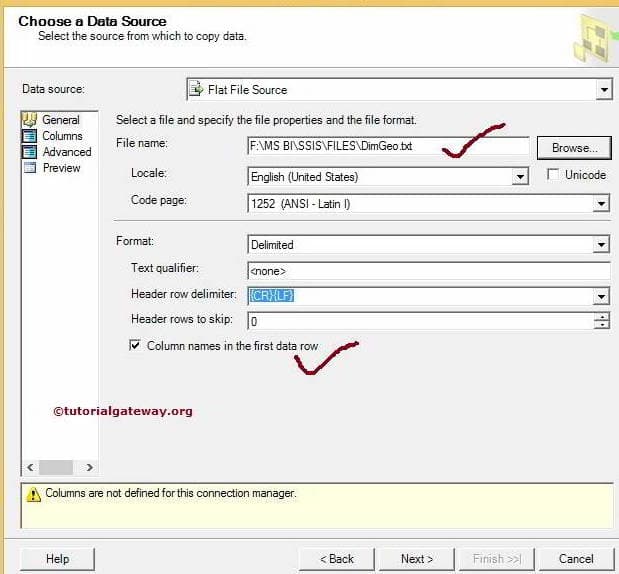Image resolution: width=619 pixels, height=574 pixels.
Task: Click the warning icon in message pane
Action: tap(34, 494)
